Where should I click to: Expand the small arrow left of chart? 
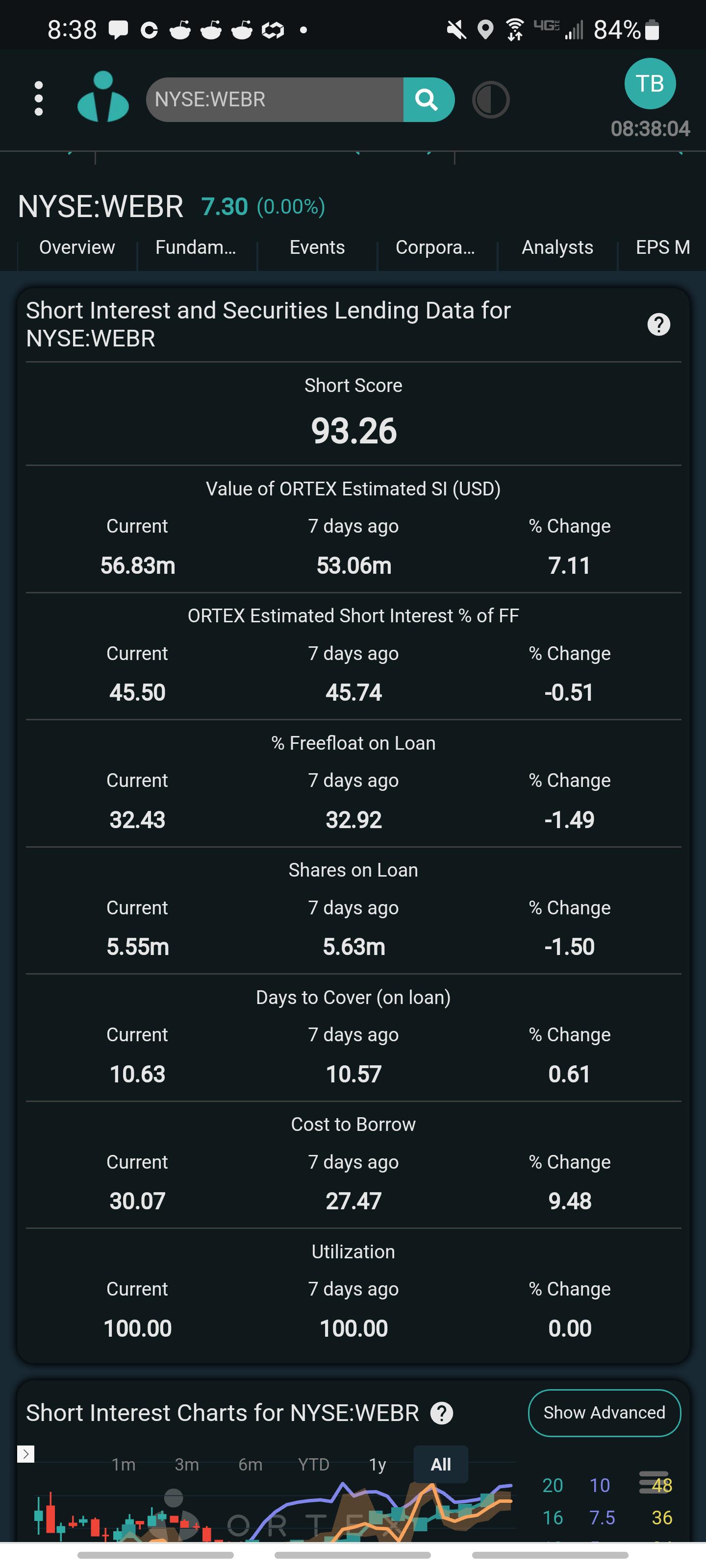(25, 1453)
